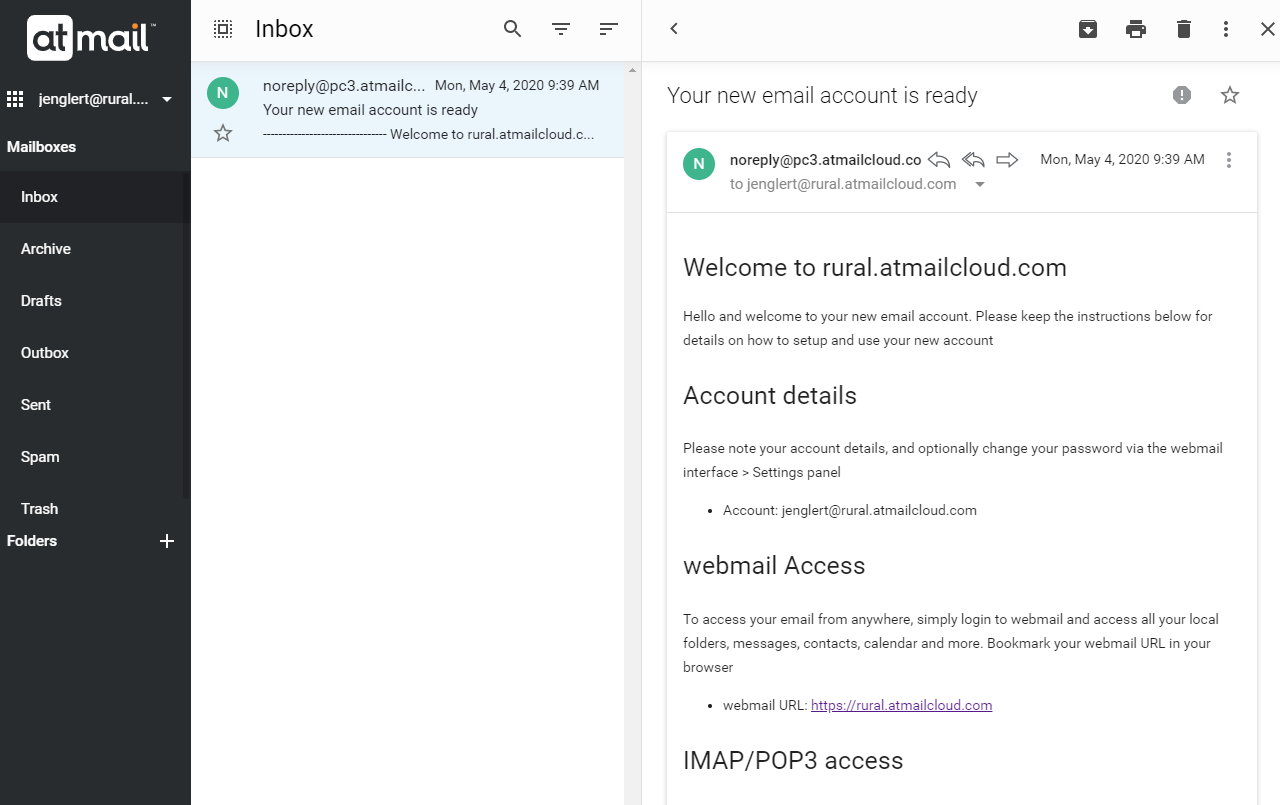Open the Drafts mailbox
1280x805 pixels.
click(95, 301)
